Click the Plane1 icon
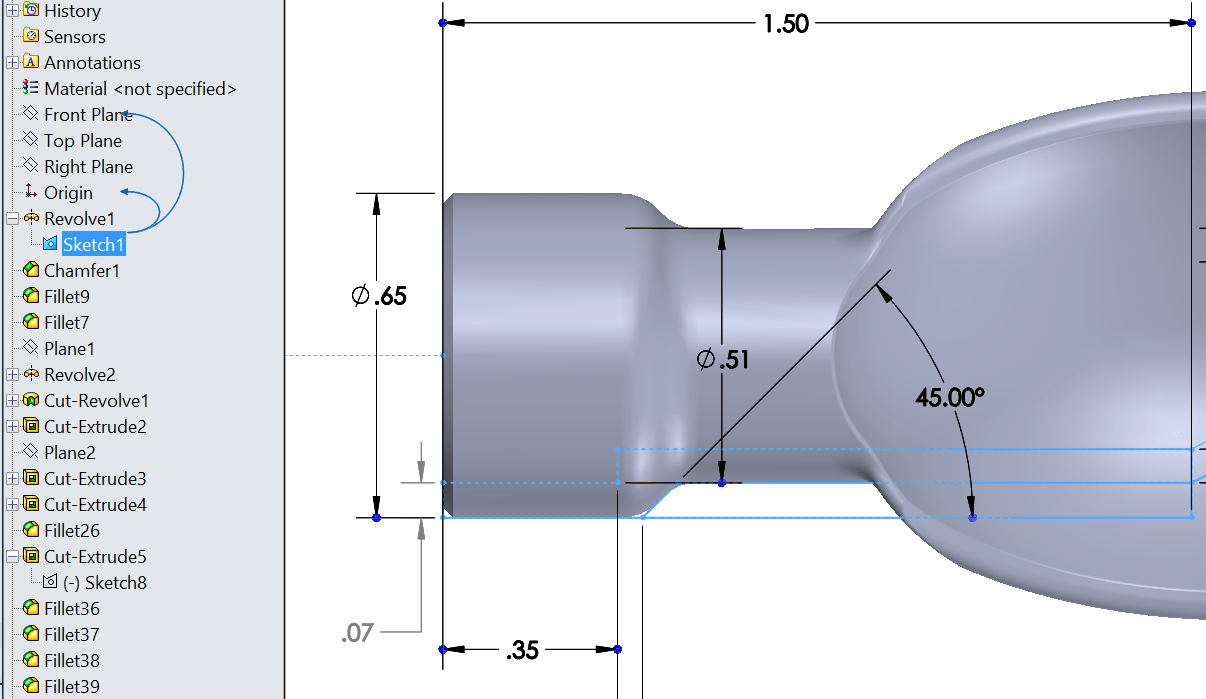Image resolution: width=1206 pixels, height=699 pixels. pos(30,348)
